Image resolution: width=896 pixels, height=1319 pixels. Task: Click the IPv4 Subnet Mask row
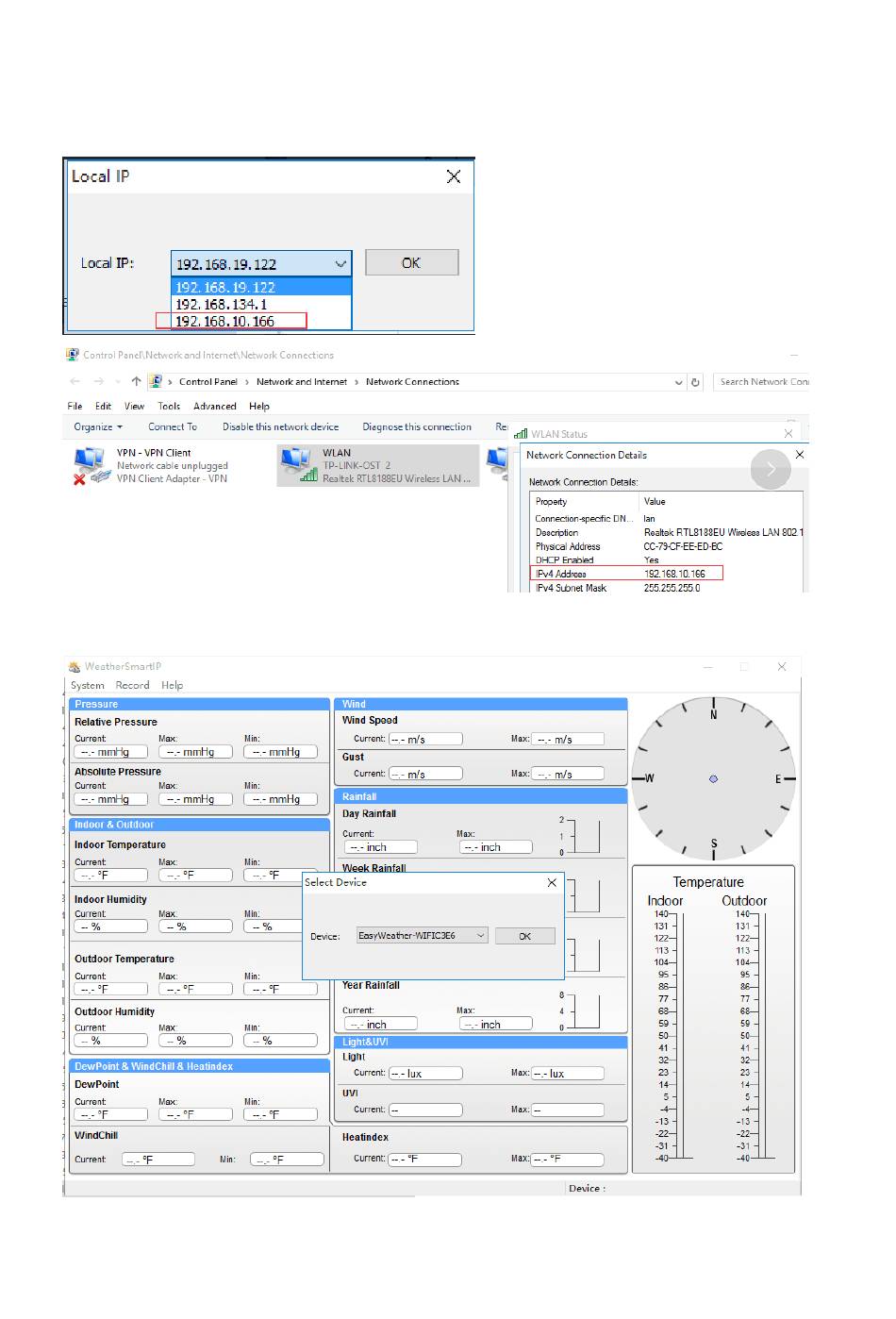pos(668,588)
